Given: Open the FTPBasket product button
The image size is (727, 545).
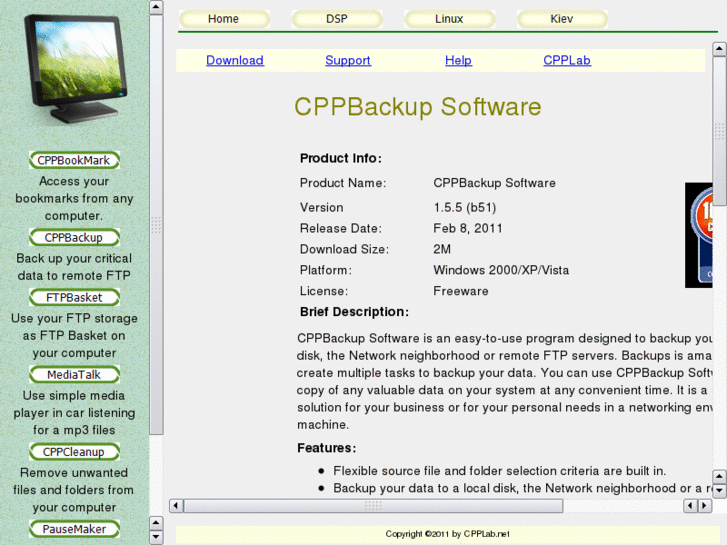Looking at the screenshot, I should pyautogui.click(x=74, y=297).
